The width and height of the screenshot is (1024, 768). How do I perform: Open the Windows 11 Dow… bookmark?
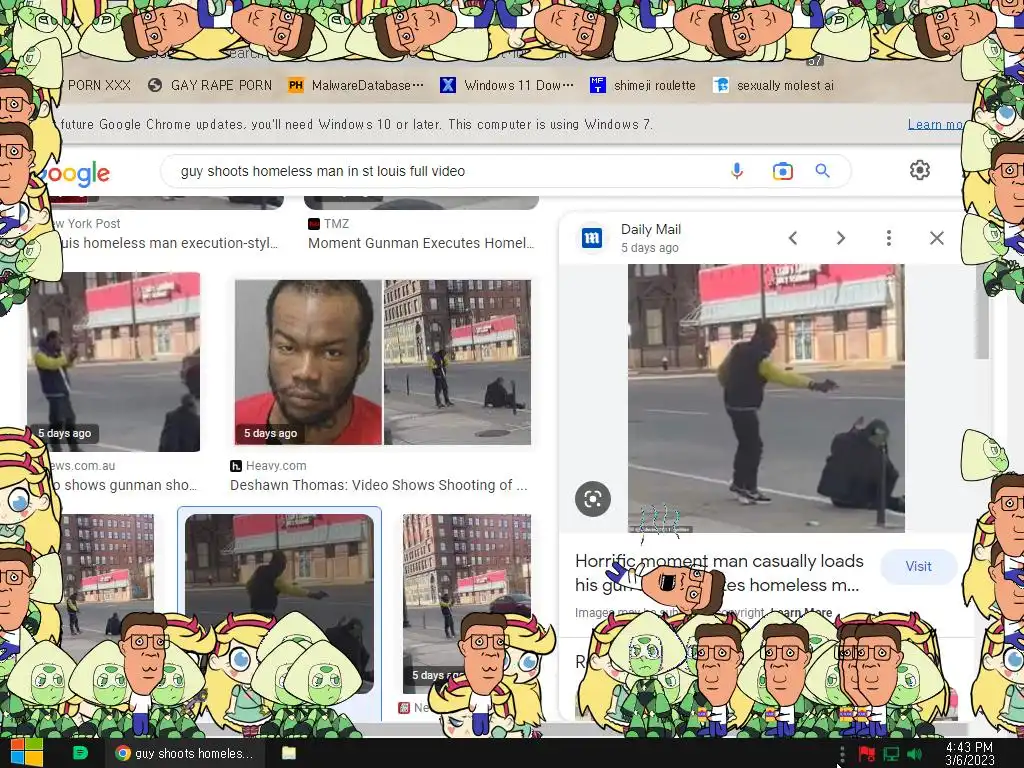(507, 85)
